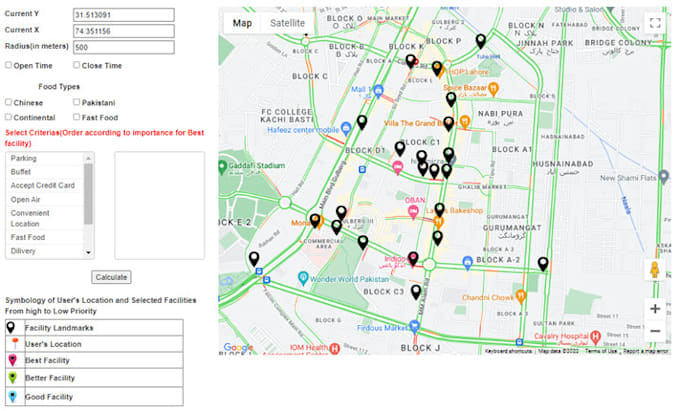Enable the Open Time checkbox
680x411 pixels.
point(8,65)
